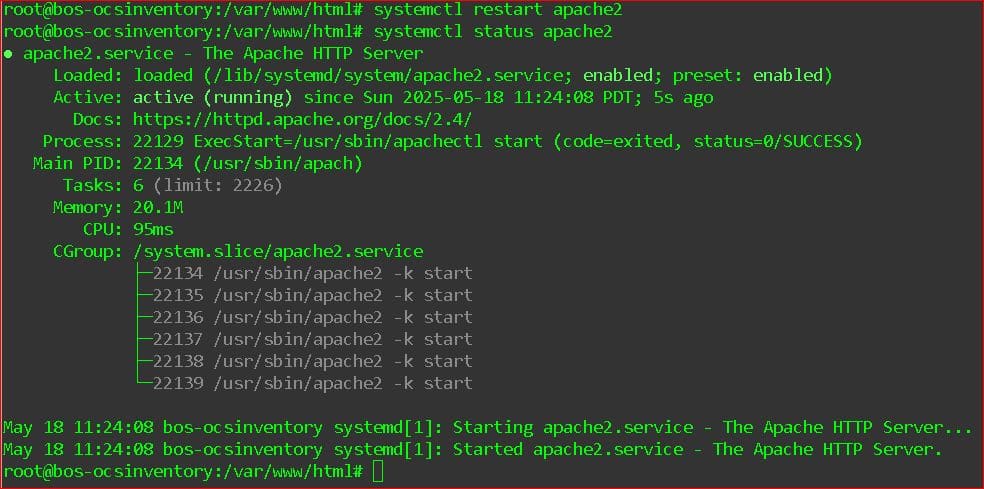The height and width of the screenshot is (489, 984).
Task: Click the 'status=0/SUCCESS' text on the Process line
Action: (x=773, y=142)
